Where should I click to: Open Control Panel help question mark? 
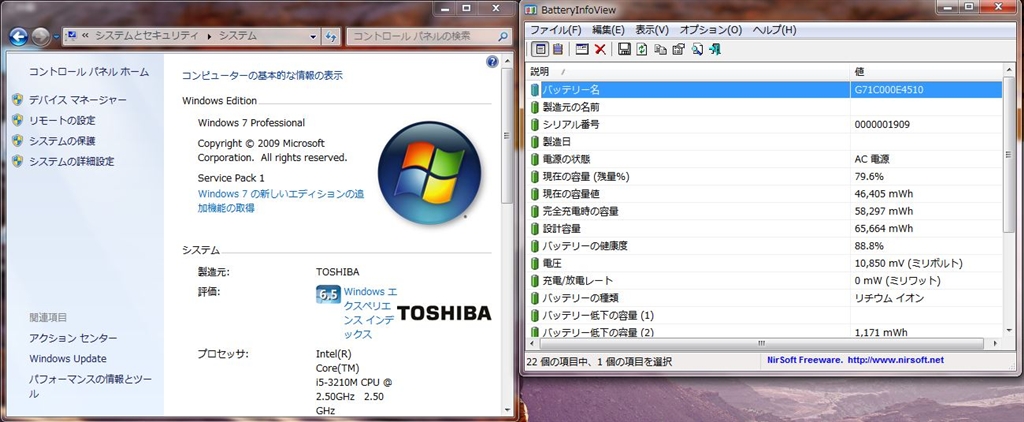[x=492, y=62]
